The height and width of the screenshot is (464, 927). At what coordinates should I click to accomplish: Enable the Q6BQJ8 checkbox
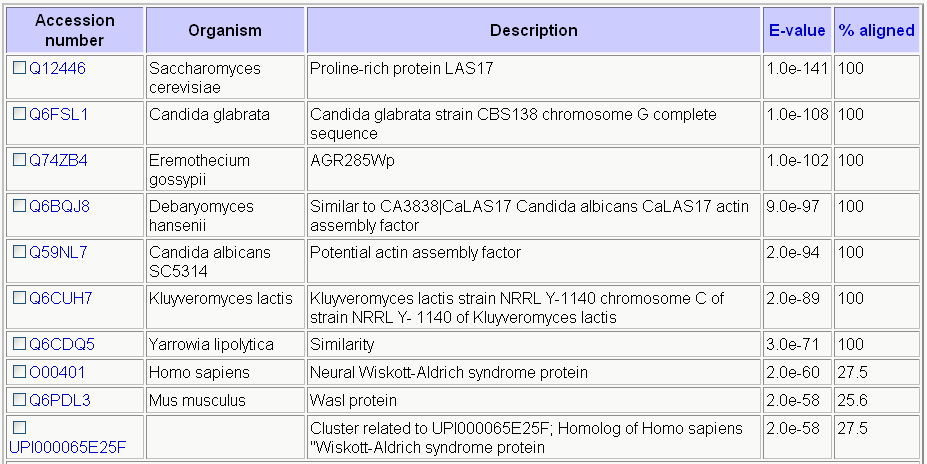20,207
